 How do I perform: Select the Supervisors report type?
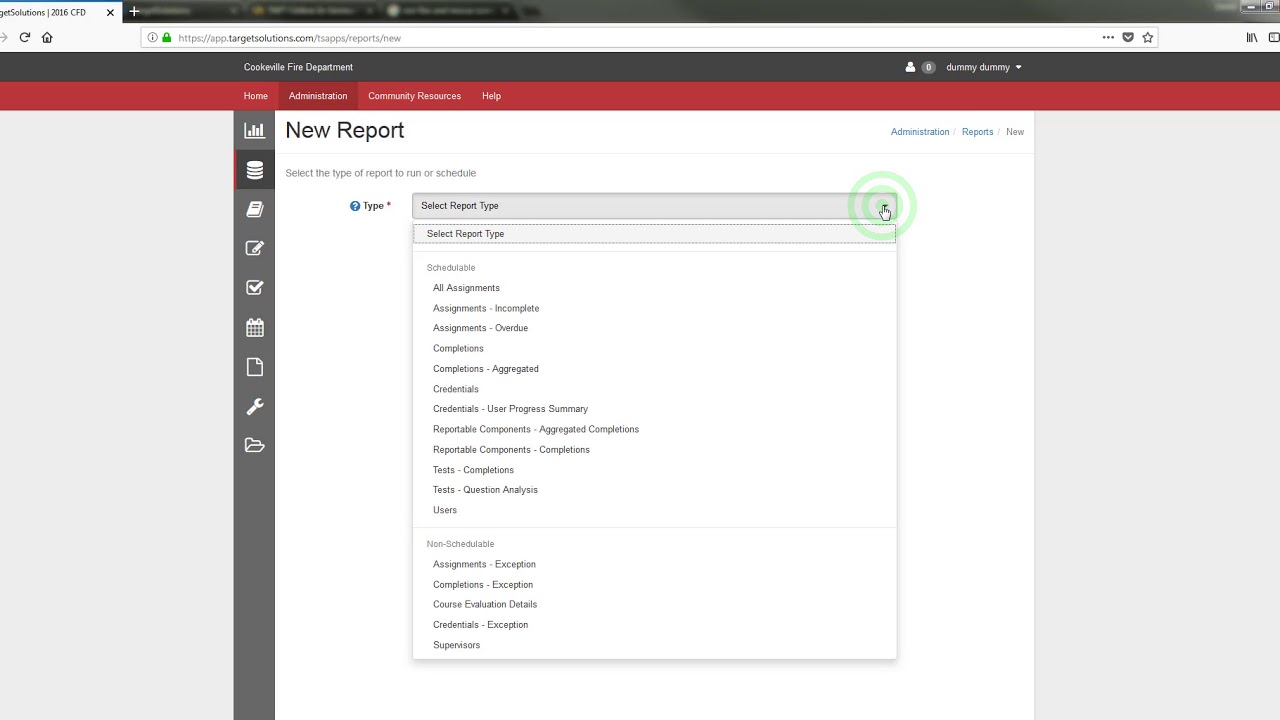click(x=655, y=645)
